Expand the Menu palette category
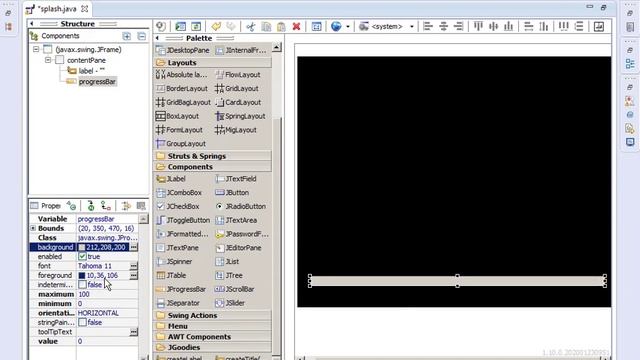The width and height of the screenshot is (640, 360). [x=213, y=326]
